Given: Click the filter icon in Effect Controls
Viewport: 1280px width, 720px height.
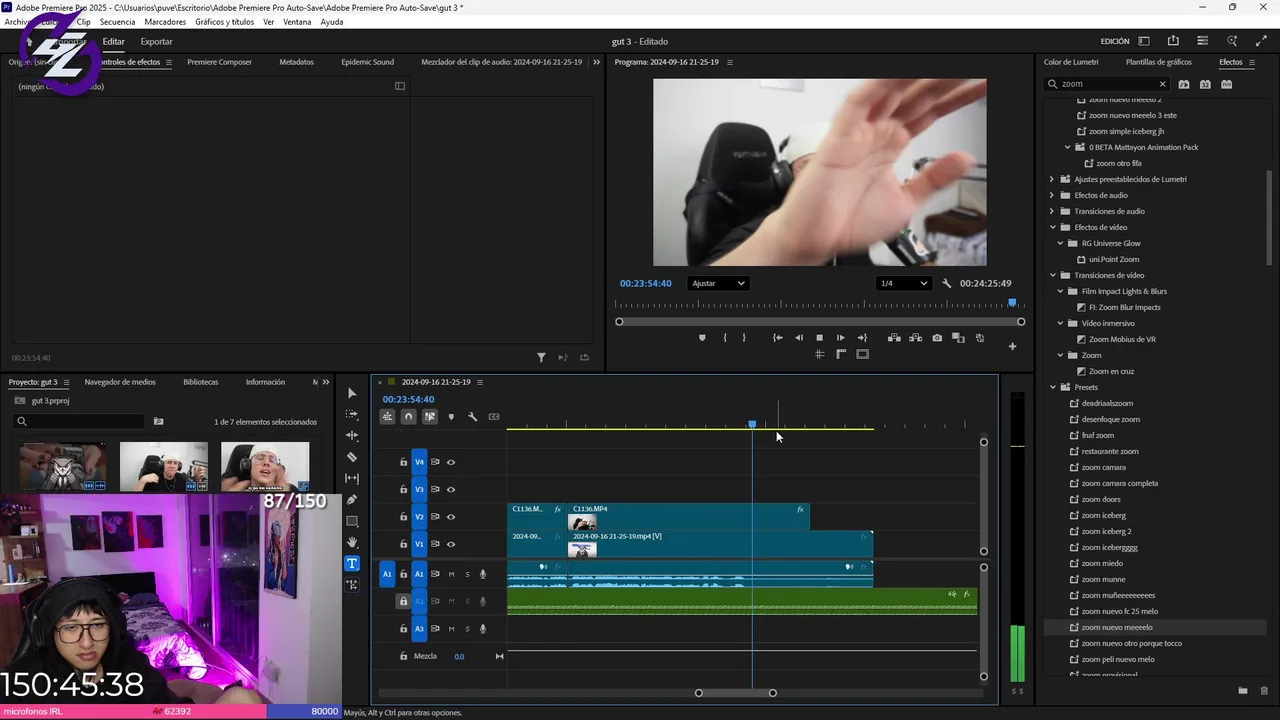Looking at the screenshot, I should coord(541,358).
